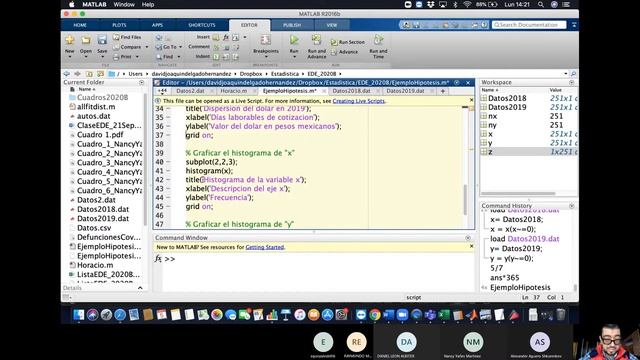Open CuadrosZ020B folder
This screenshot has height=360, width=640.
[102, 97]
